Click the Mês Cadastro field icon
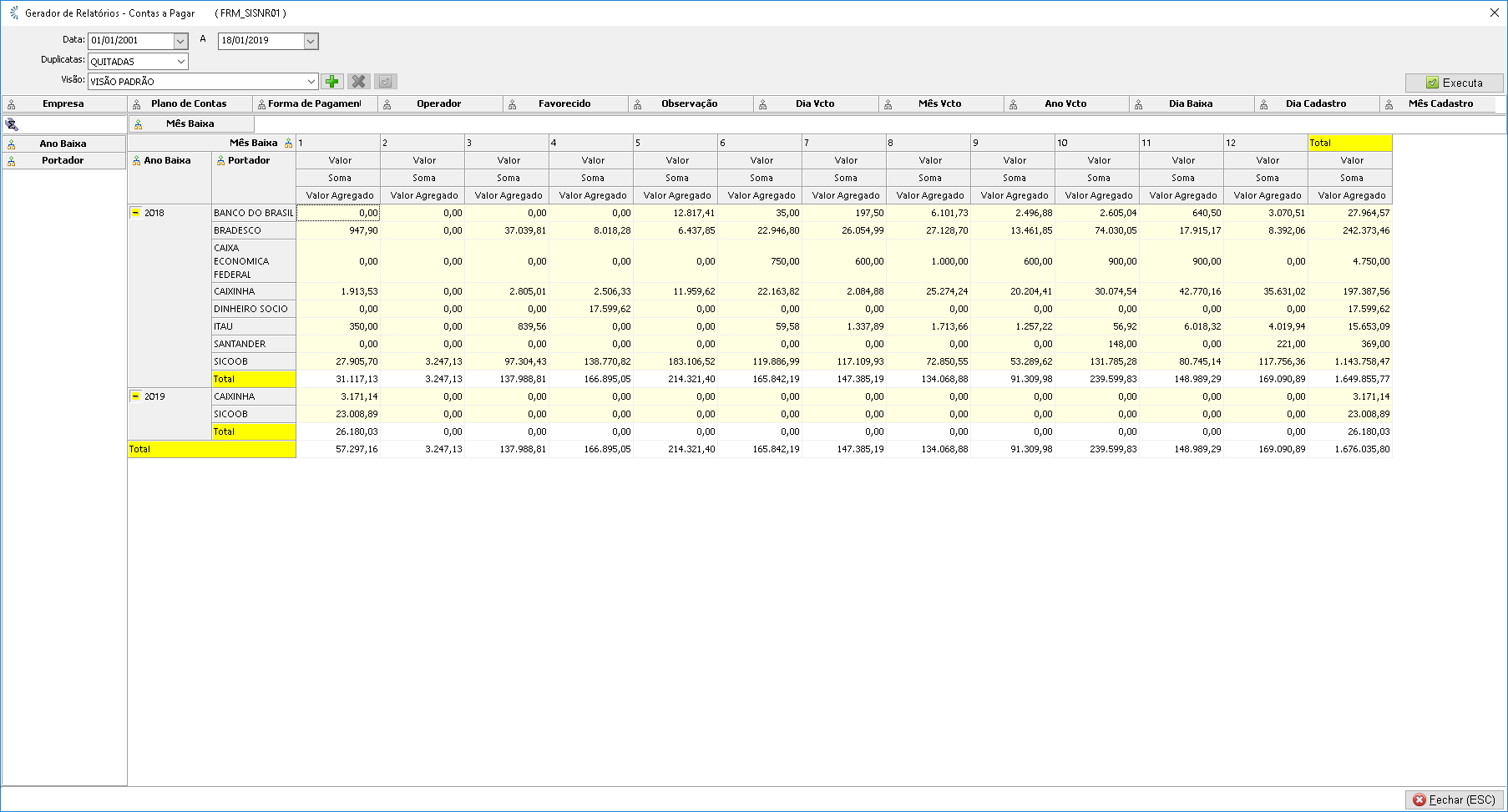Viewport: 1508px width, 812px height. coord(1389,104)
